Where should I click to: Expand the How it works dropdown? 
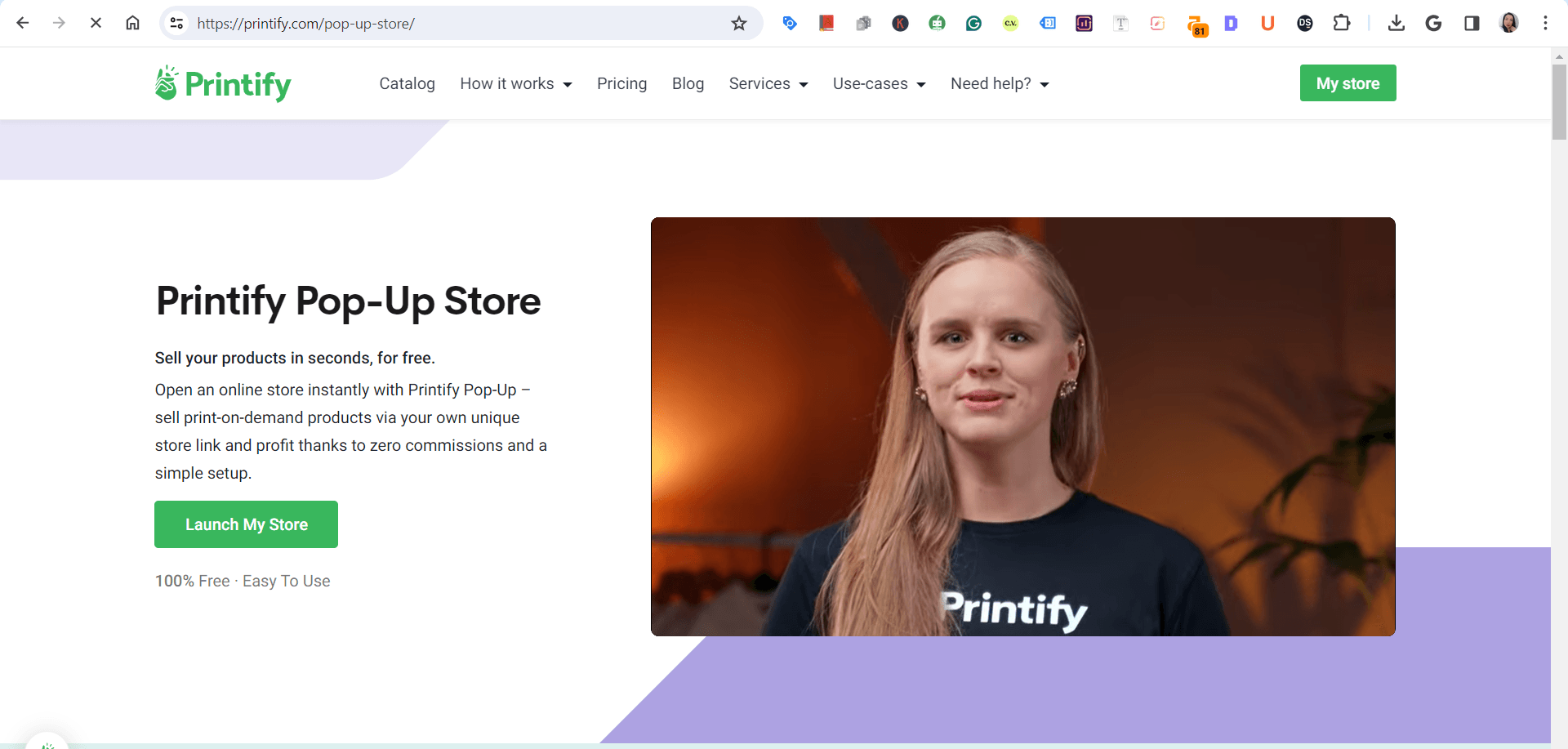516,83
